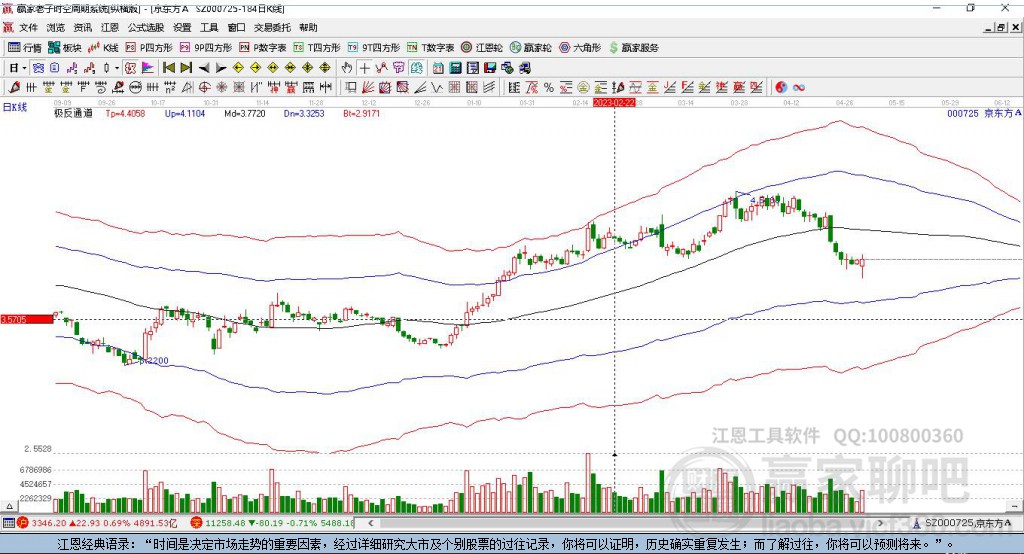The height and width of the screenshot is (554, 1024).
Task: Click the 日K线 period label
Action: [x=15, y=107]
